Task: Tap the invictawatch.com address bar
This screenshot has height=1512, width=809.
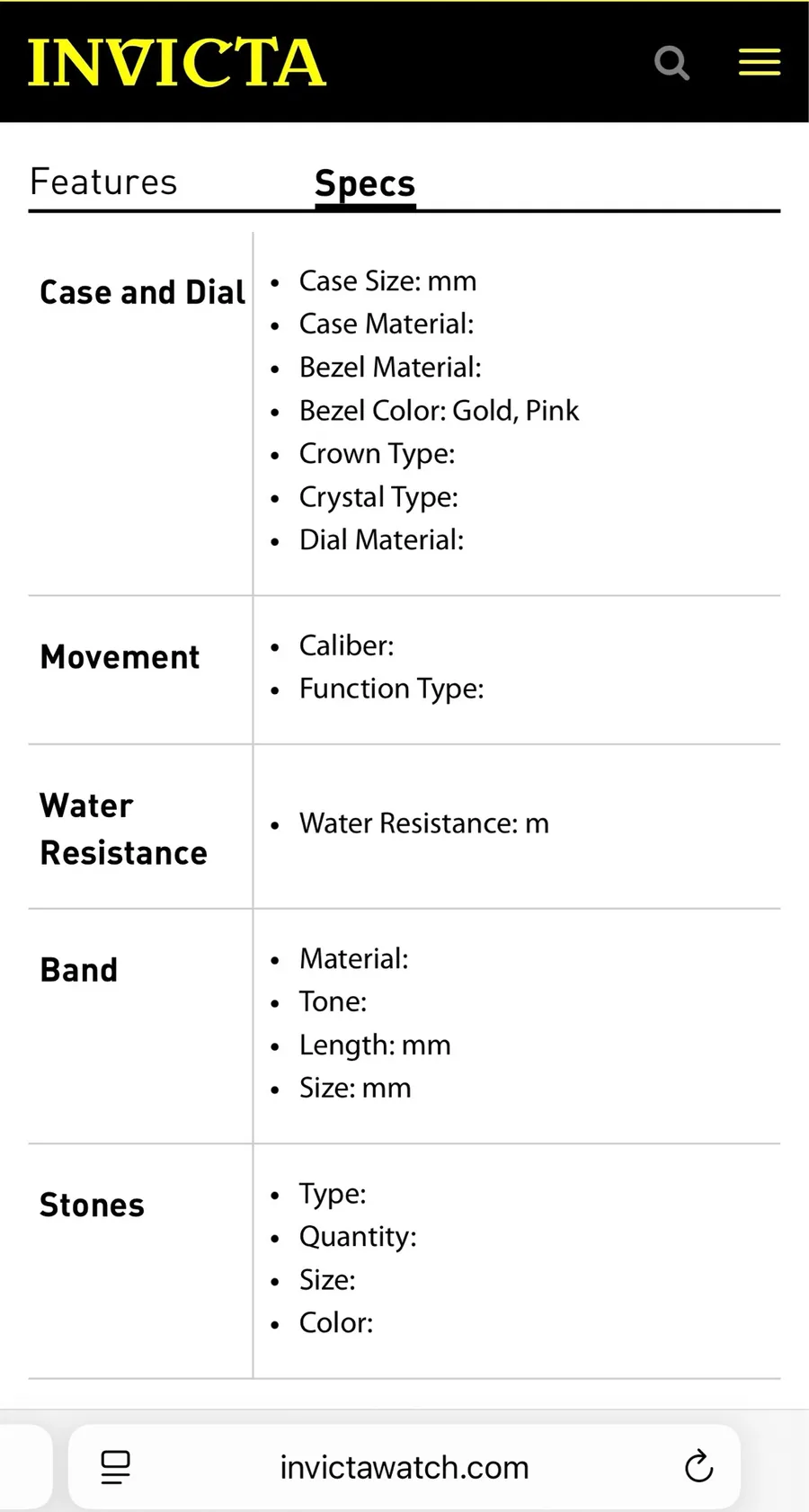Action: tap(404, 1467)
